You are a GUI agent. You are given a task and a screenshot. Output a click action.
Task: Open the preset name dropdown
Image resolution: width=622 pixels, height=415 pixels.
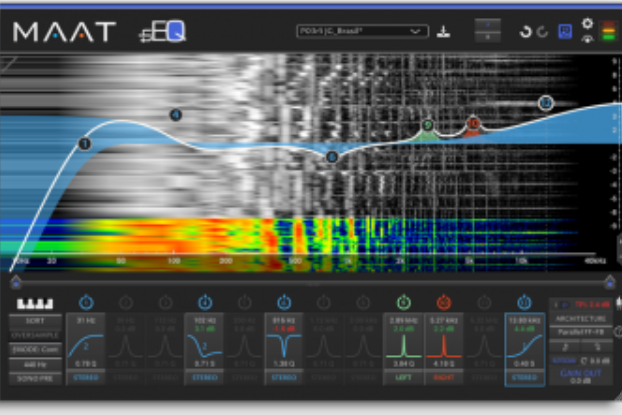pyautogui.click(x=363, y=31)
